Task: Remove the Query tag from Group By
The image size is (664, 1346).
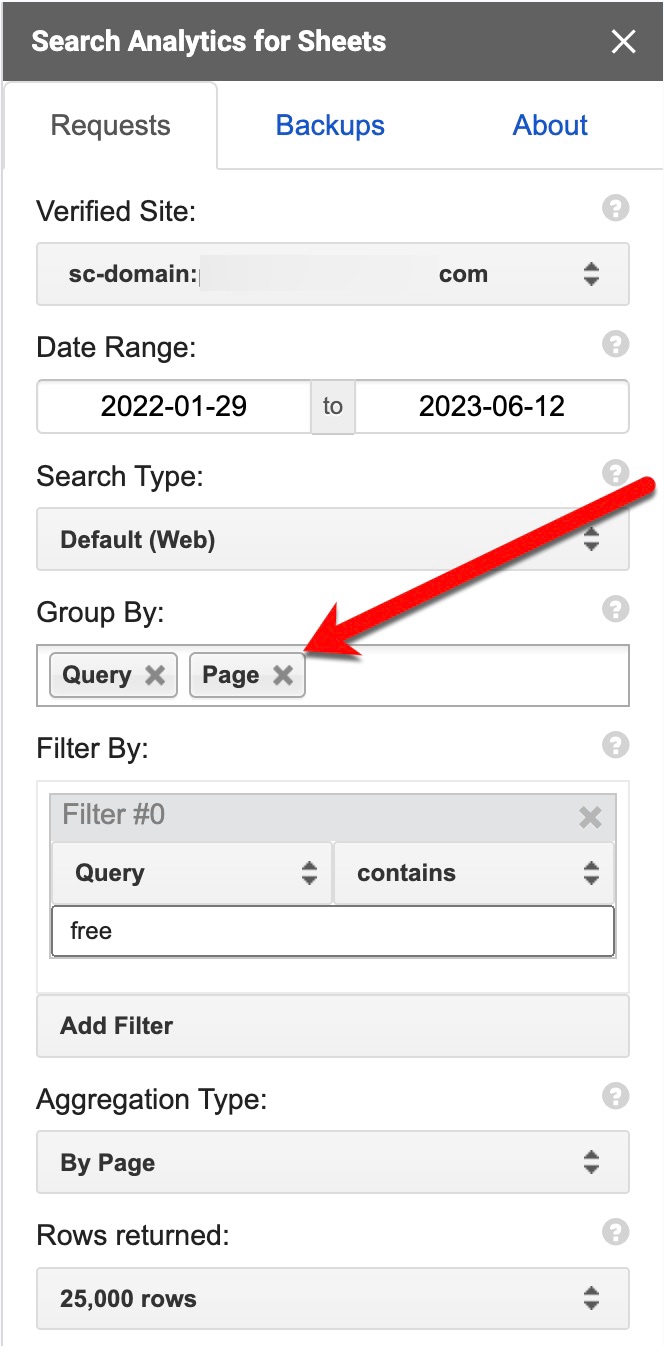Action: (x=155, y=675)
